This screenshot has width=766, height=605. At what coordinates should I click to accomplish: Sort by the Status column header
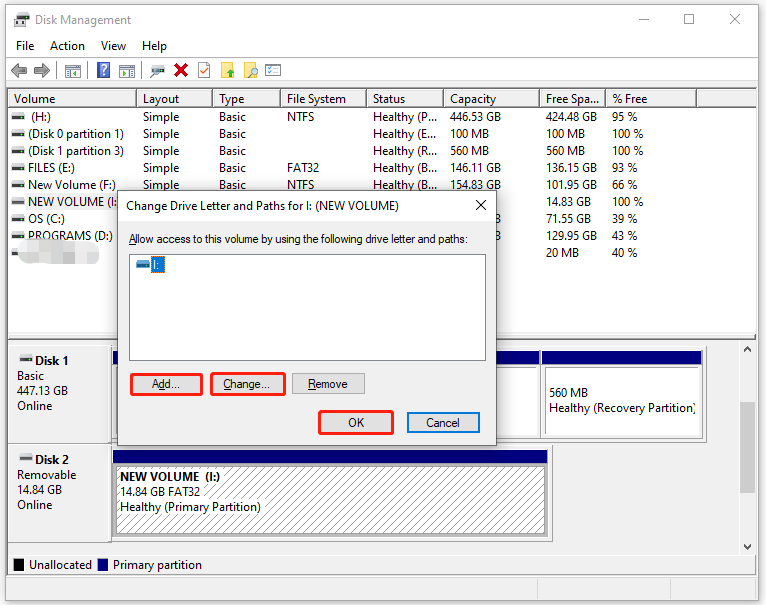coord(405,99)
